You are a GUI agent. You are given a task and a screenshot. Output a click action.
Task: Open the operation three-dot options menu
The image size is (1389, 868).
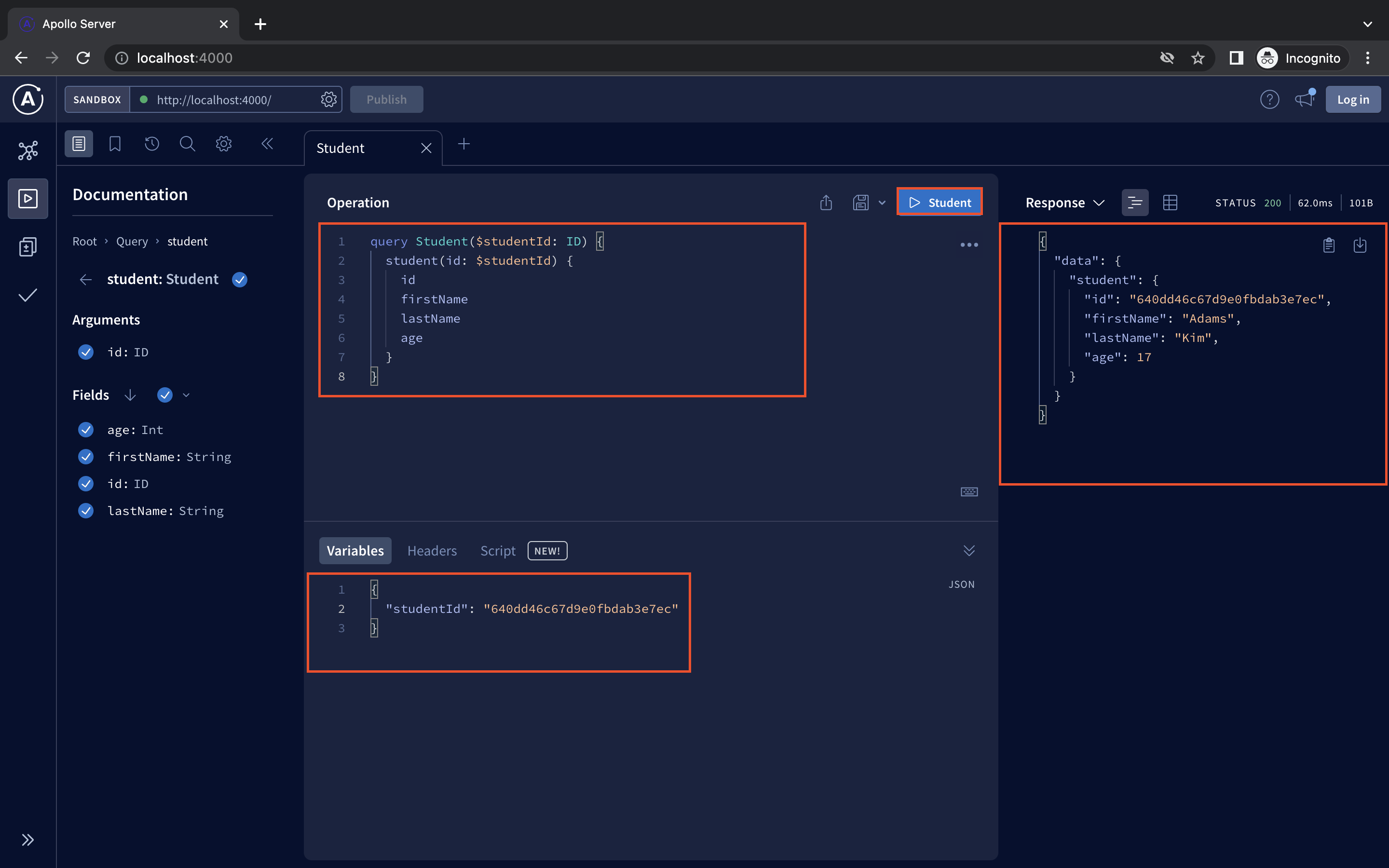coord(969,245)
